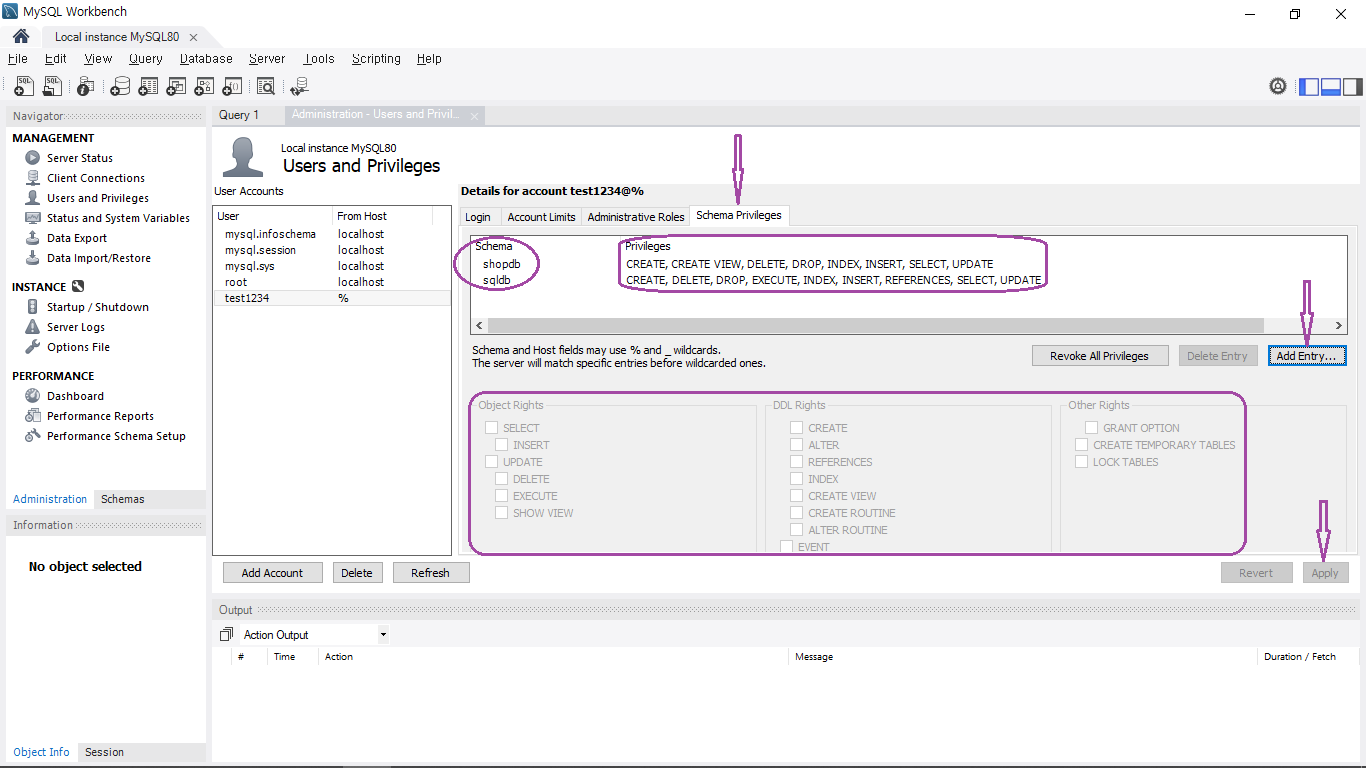Create a new function toolbar icon

[232, 87]
